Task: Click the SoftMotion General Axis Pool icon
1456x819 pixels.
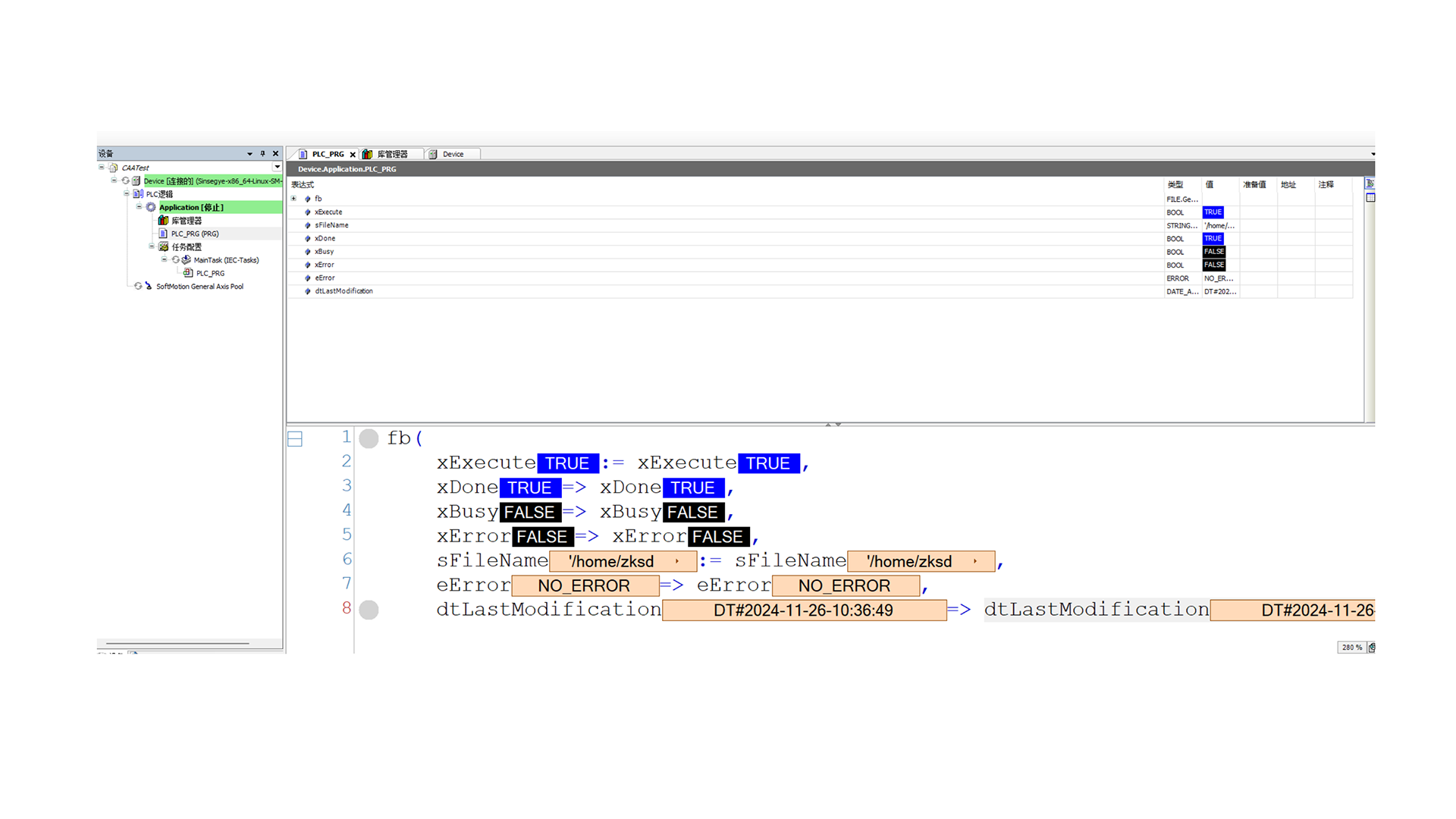Action: pos(149,286)
